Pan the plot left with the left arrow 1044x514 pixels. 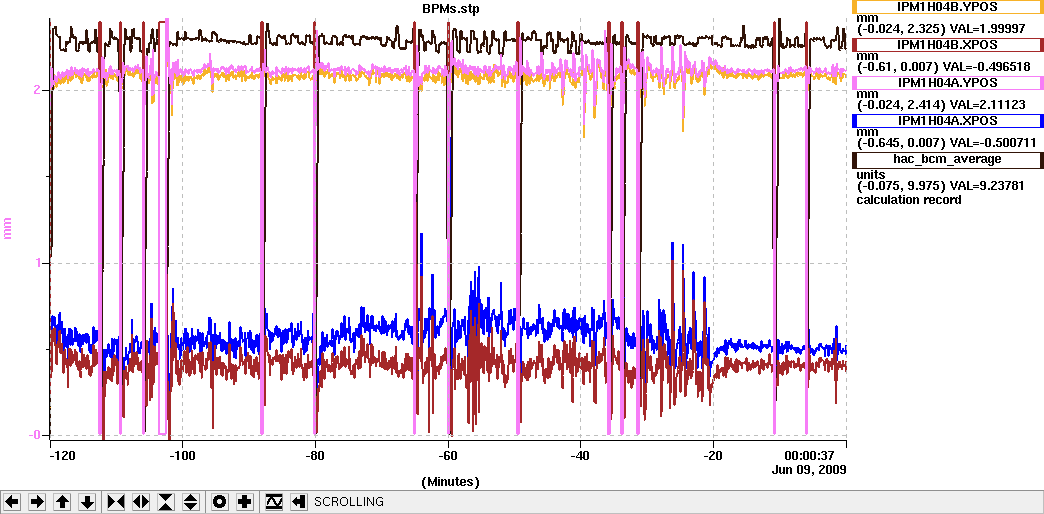pos(12,502)
